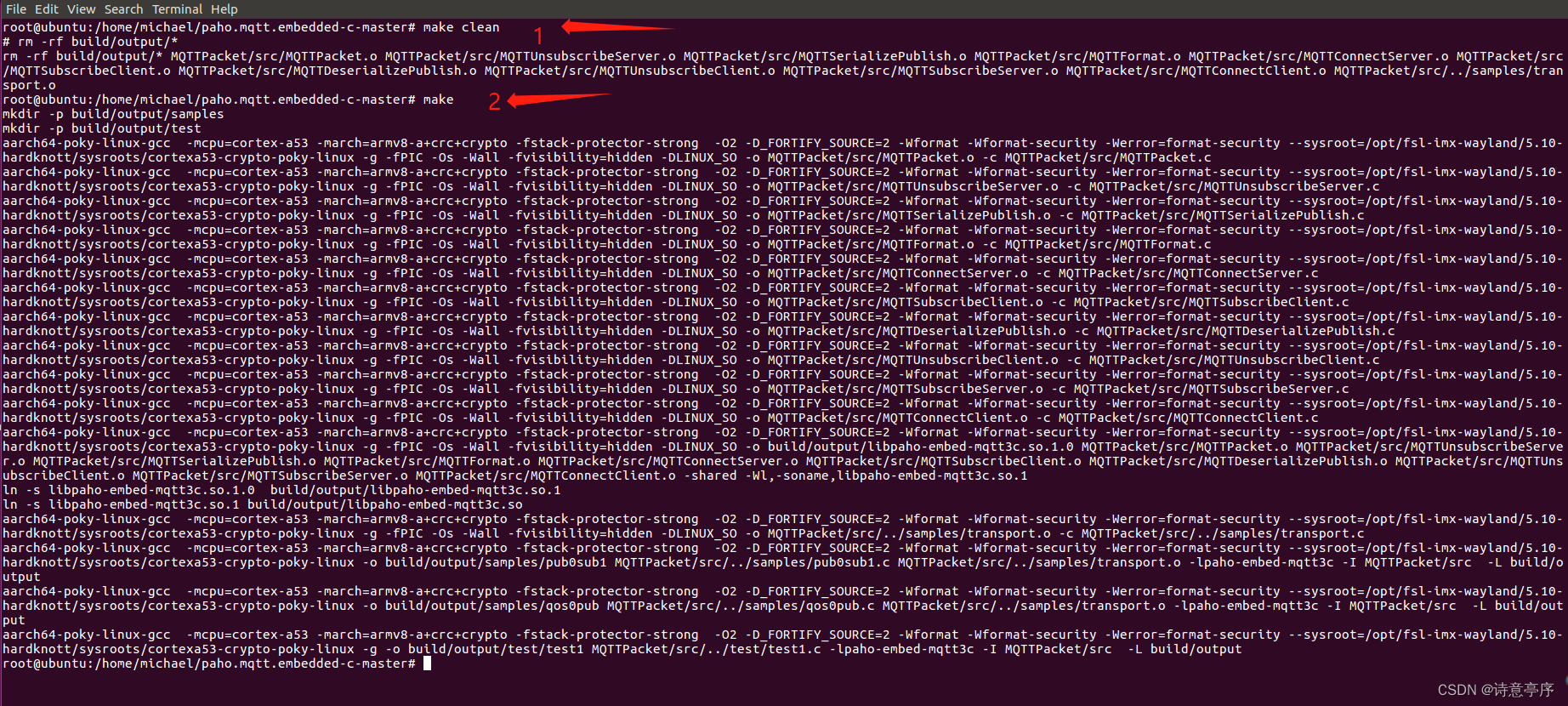Open the File menu
The image size is (1568, 706).
(x=16, y=9)
